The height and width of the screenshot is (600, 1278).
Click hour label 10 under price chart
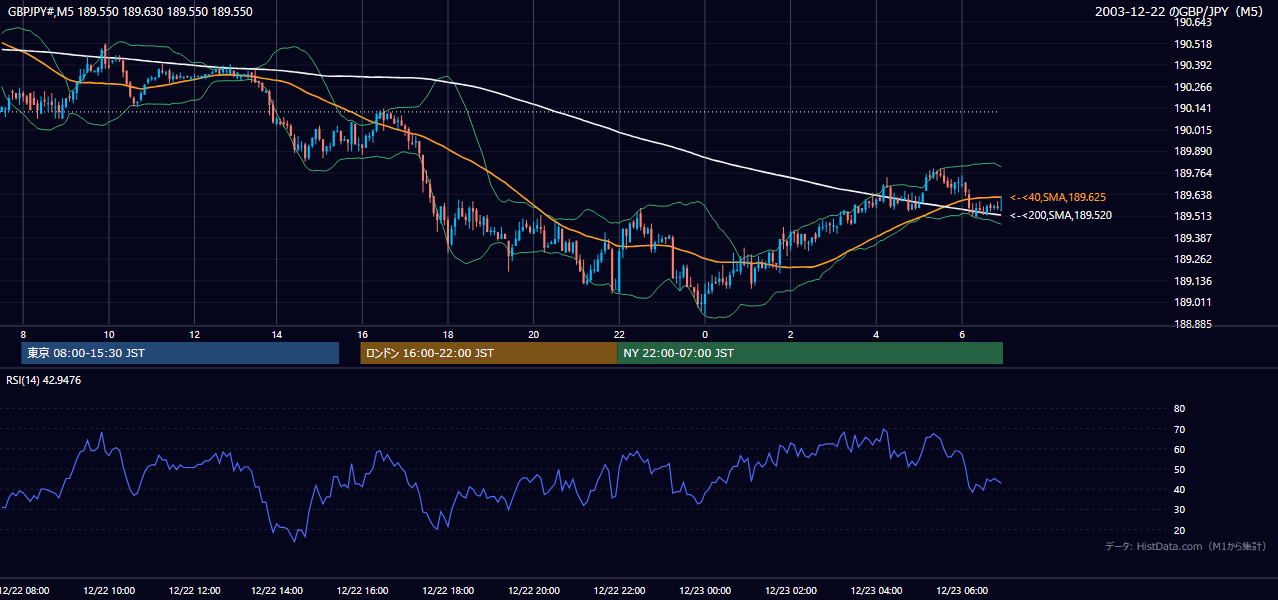109,334
